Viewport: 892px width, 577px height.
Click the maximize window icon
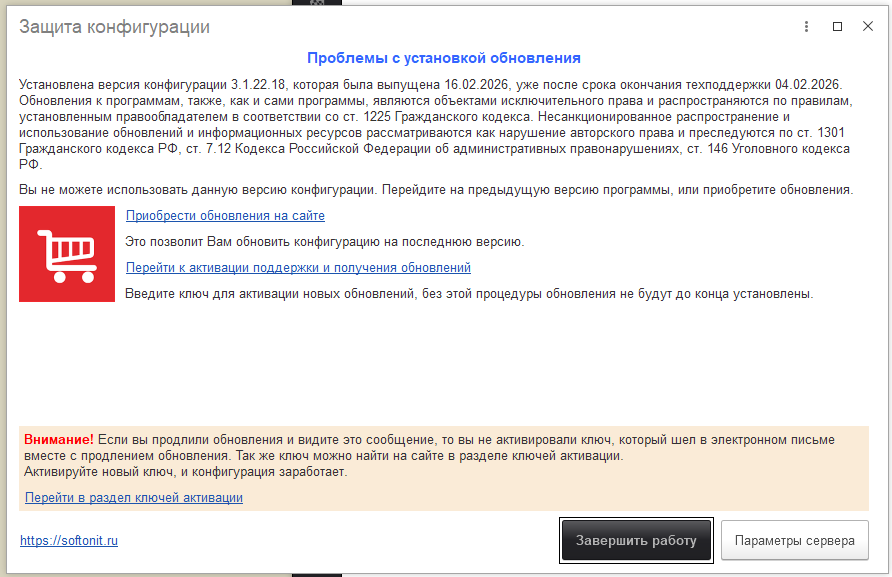(x=837, y=27)
